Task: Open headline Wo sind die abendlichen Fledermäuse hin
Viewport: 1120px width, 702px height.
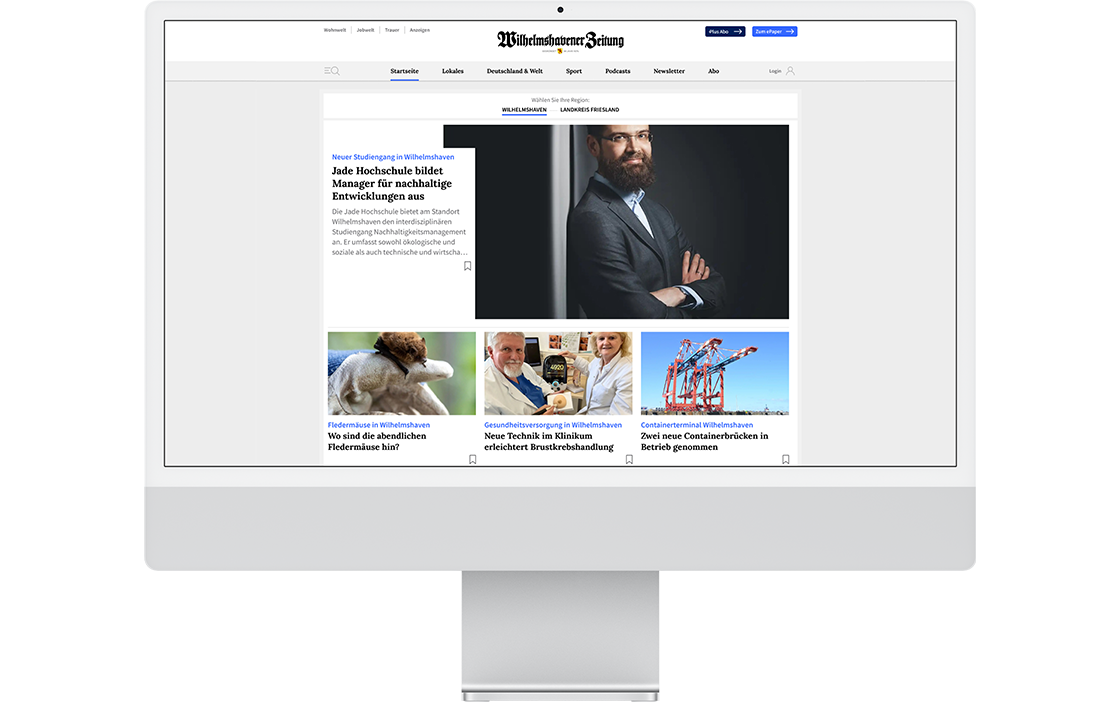Action: [377, 441]
